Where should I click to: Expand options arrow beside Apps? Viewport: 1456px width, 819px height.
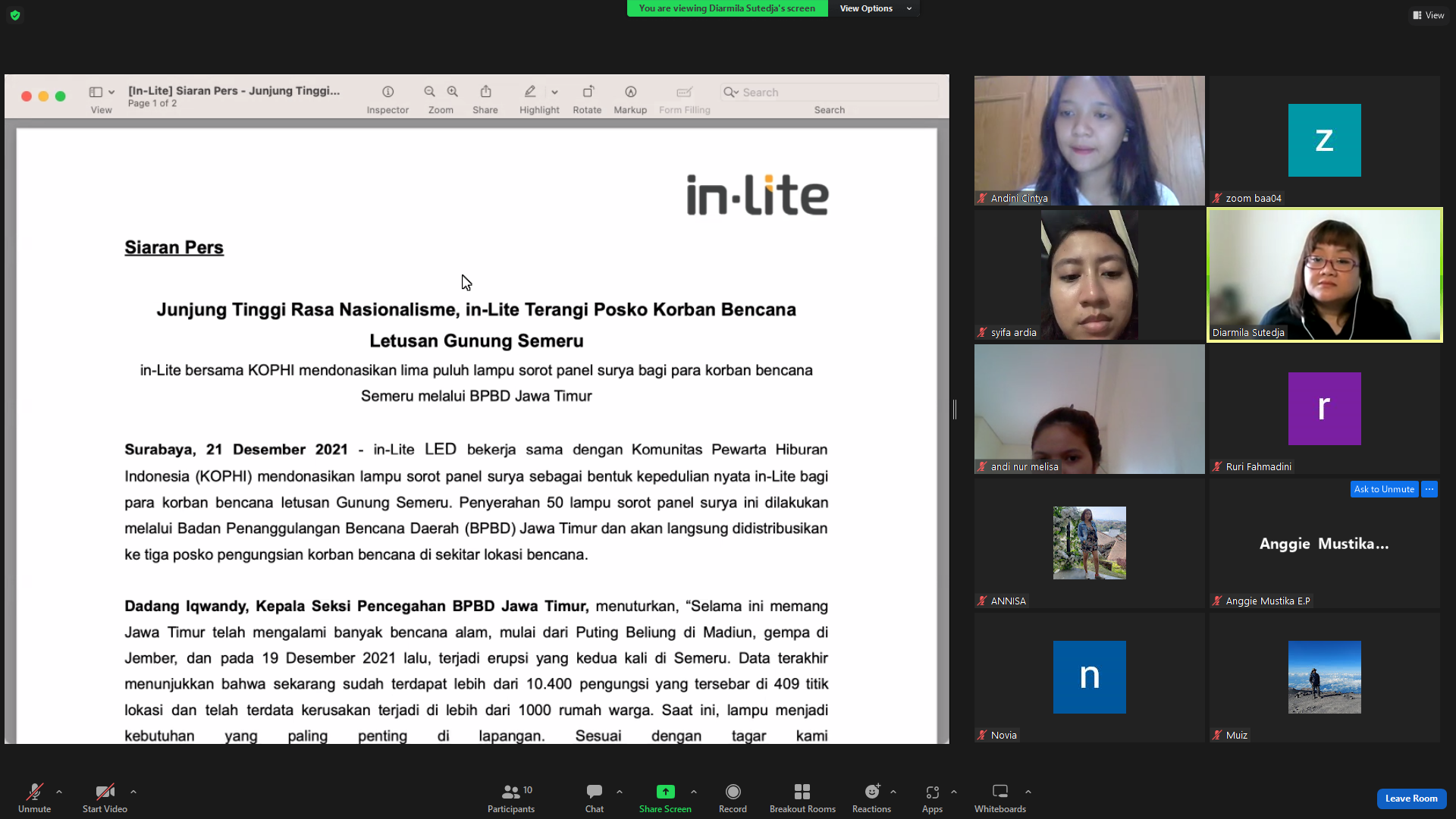click(954, 792)
